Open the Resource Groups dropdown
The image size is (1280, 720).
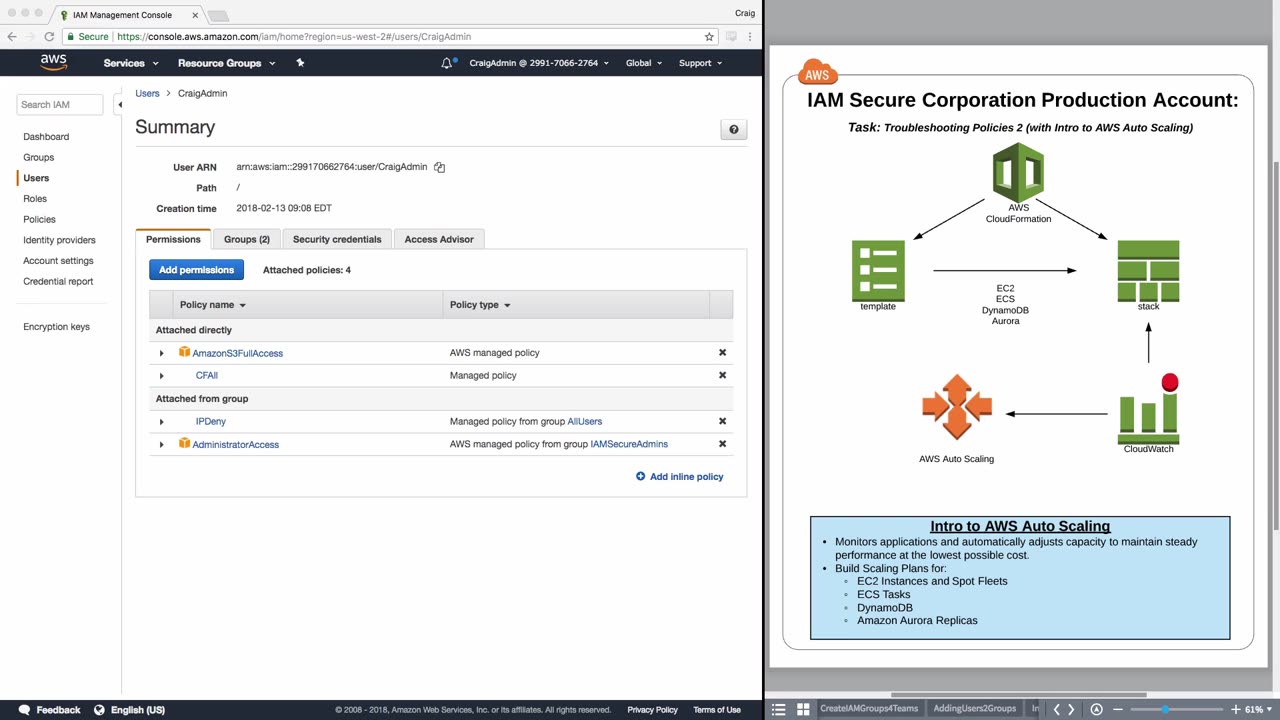(226, 63)
